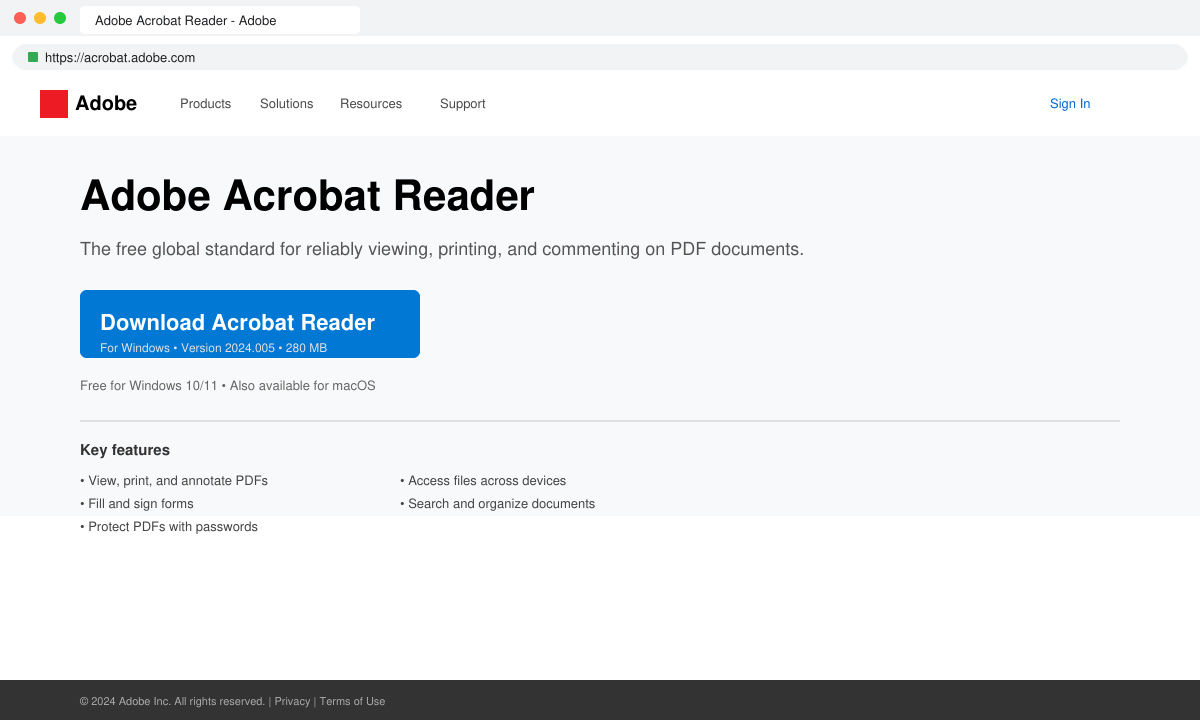
Task: Click the Sign In link
Action: coord(1070,104)
